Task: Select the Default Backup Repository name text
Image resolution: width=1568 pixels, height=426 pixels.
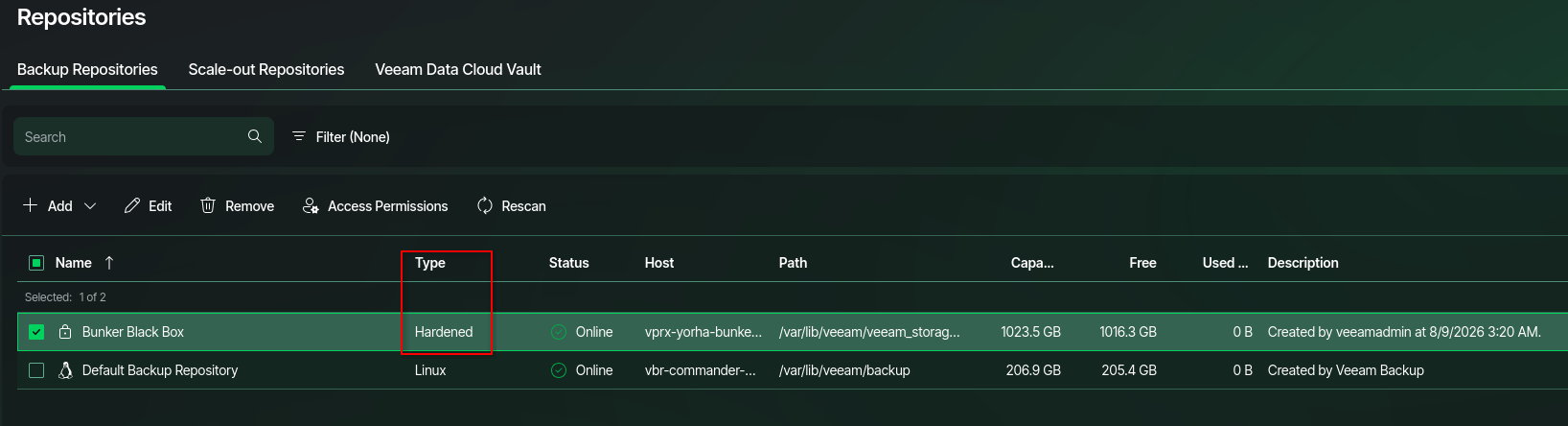Action: pos(160,370)
